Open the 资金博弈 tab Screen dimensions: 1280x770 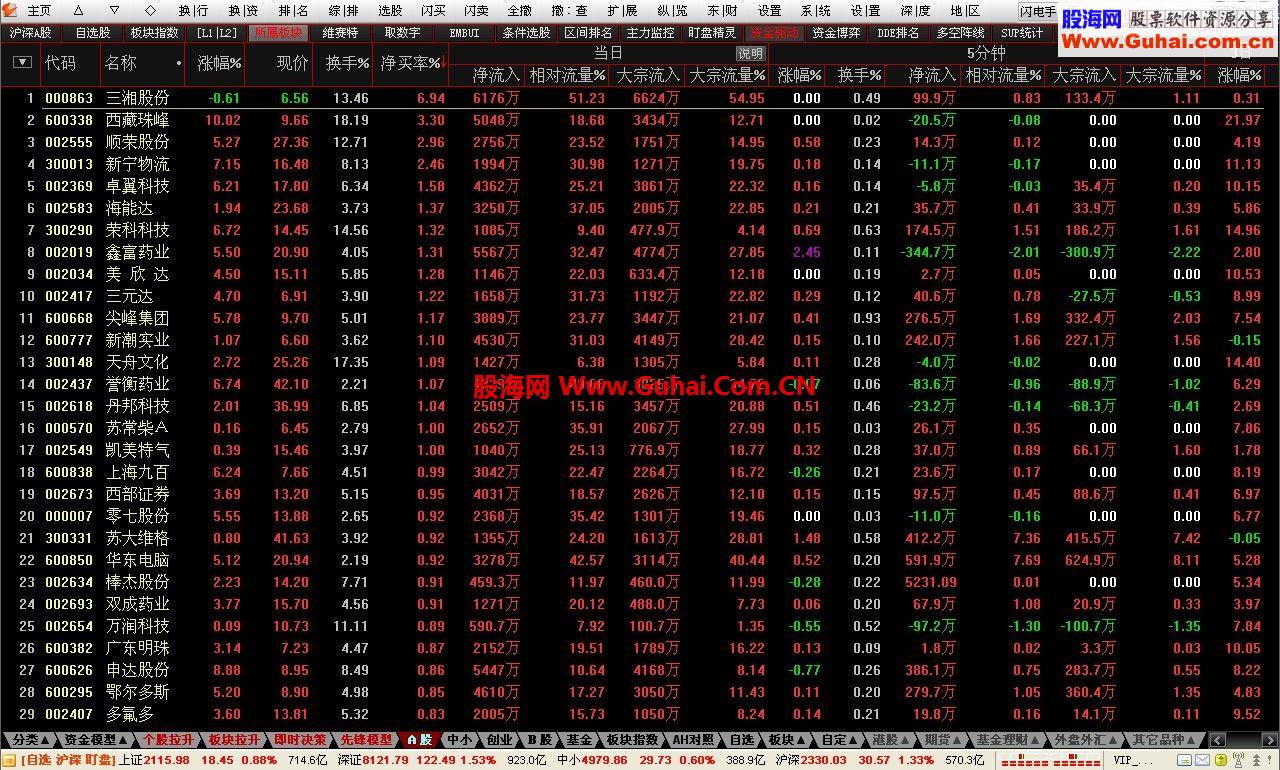(x=836, y=33)
